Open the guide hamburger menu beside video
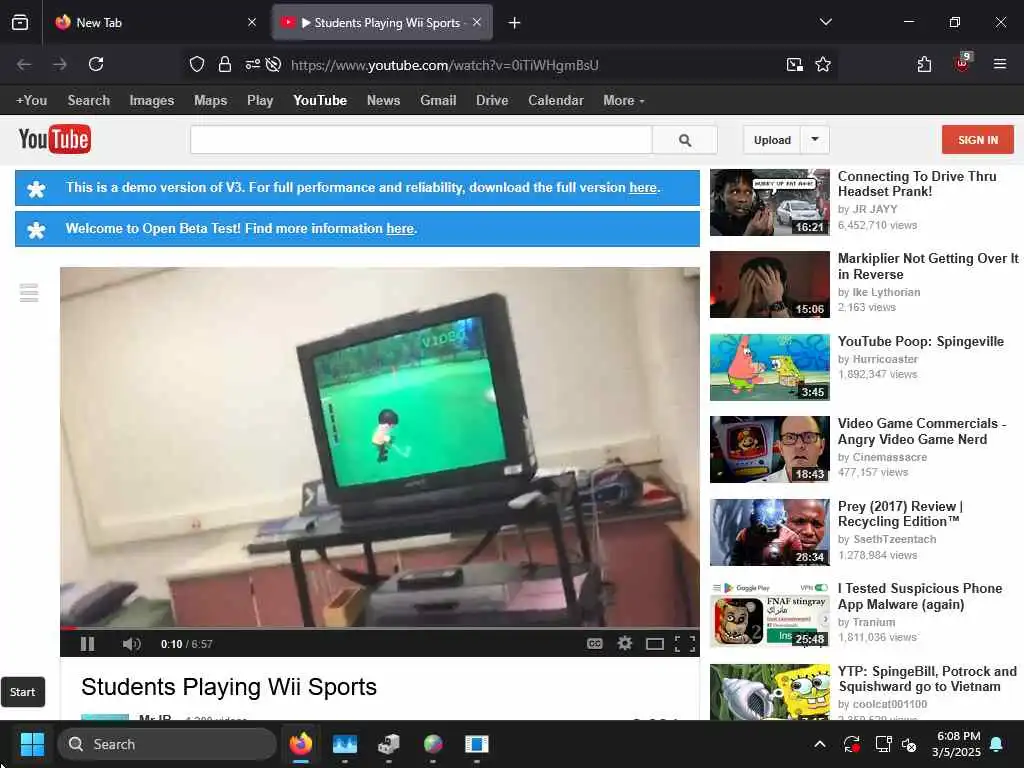 [x=29, y=293]
